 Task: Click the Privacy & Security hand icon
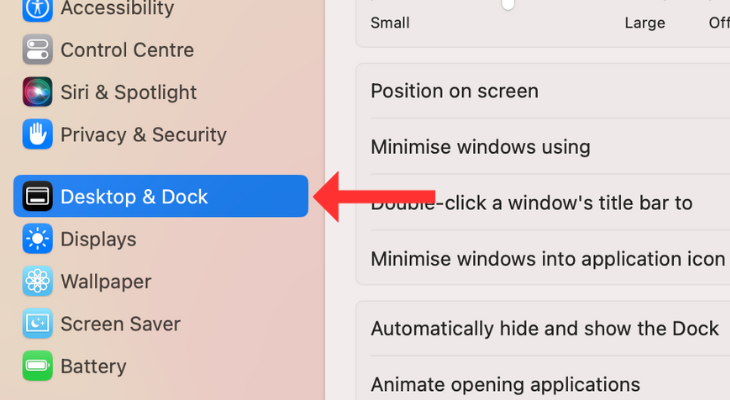coord(37,134)
